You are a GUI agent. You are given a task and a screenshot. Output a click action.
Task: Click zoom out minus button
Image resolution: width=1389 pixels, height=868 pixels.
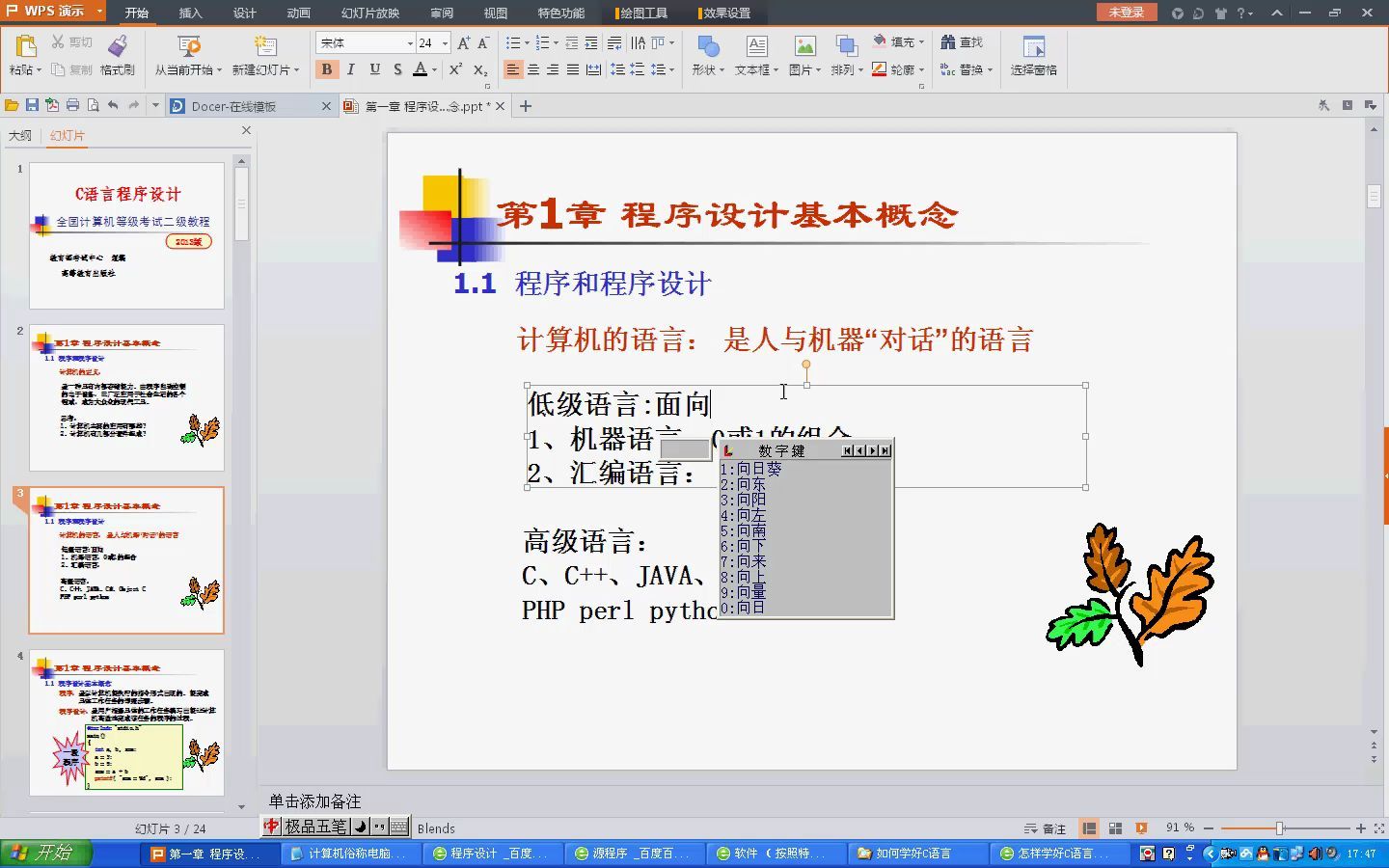(x=1209, y=828)
